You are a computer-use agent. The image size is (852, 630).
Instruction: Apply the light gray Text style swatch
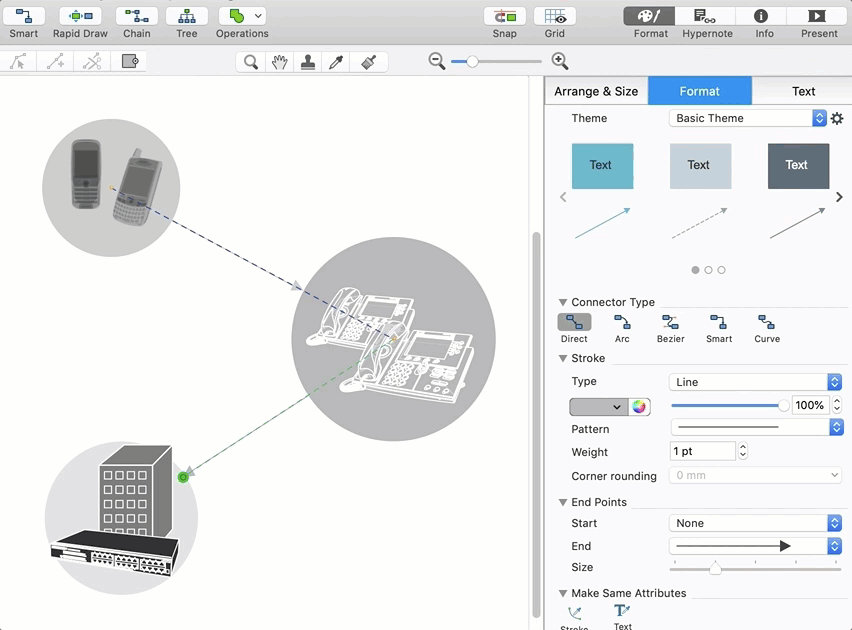point(700,166)
